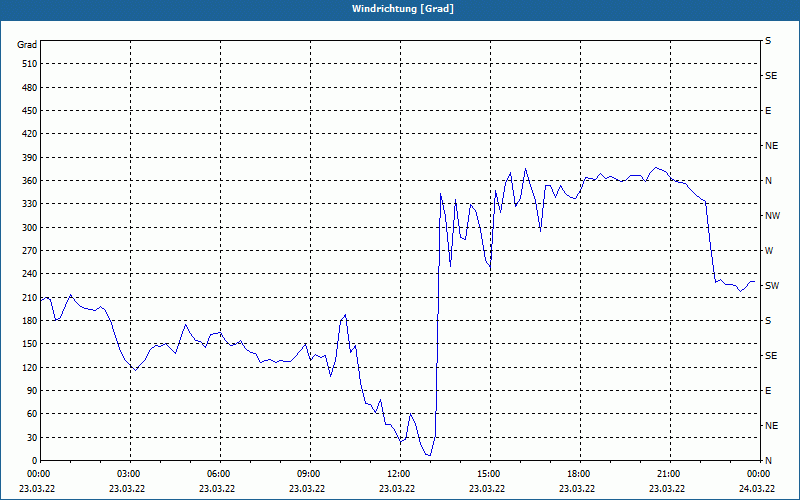This screenshot has height=500, width=800.
Task: Click the N compass label level with 0
Action: tap(768, 461)
